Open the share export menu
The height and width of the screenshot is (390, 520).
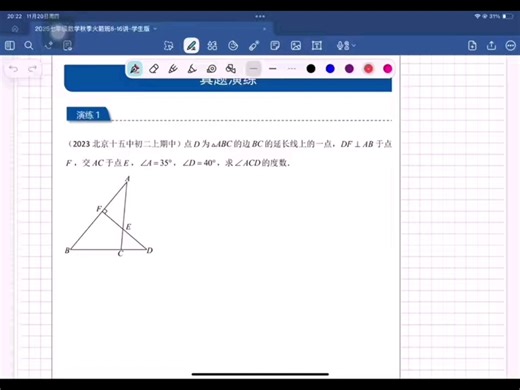(491, 45)
